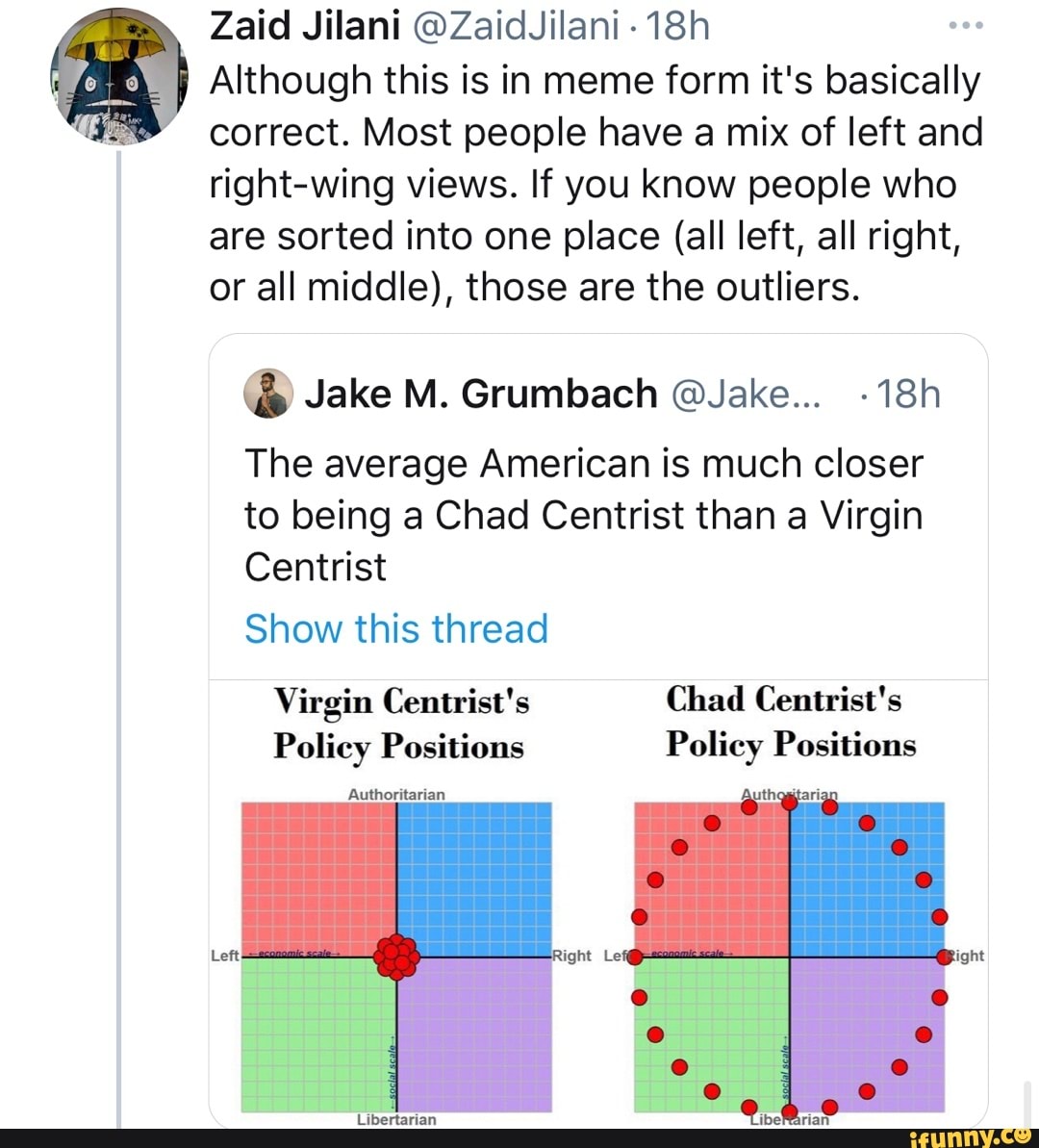Click the "Chad Centrist's Policy Positions" title
Viewport: 1039px width, 1148px height.
point(790,721)
